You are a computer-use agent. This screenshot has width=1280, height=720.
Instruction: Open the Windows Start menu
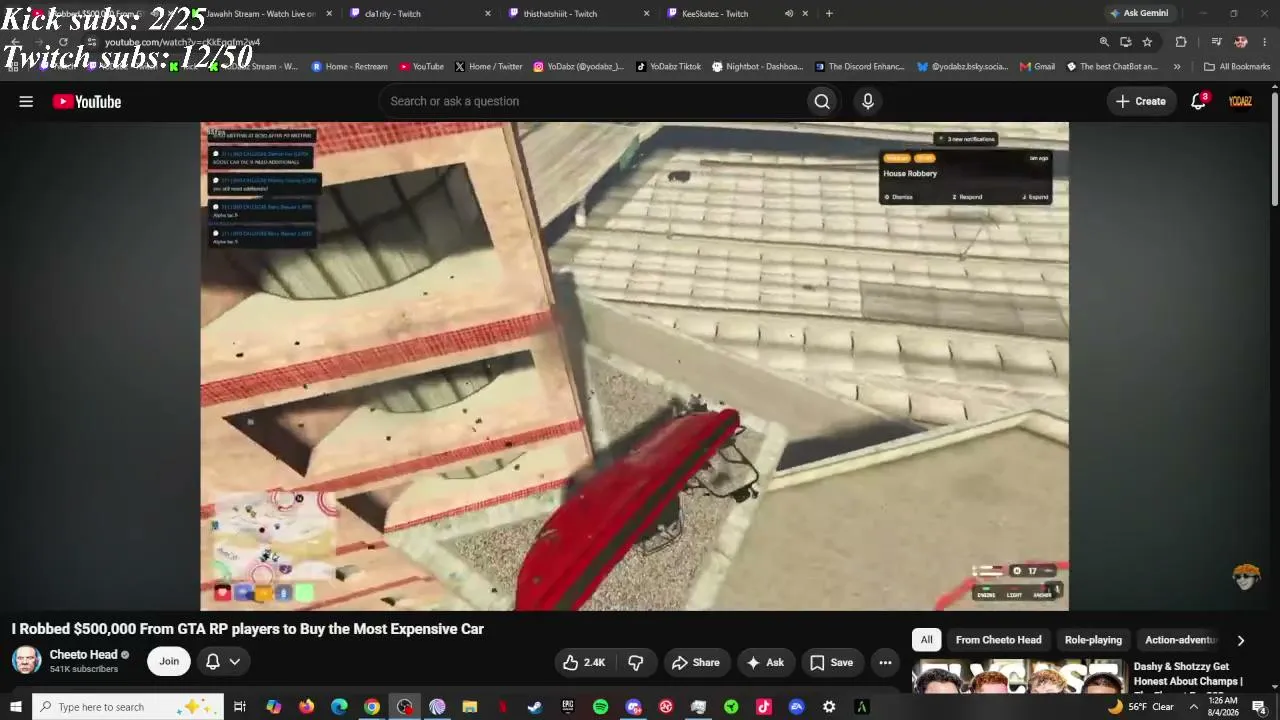(x=15, y=707)
